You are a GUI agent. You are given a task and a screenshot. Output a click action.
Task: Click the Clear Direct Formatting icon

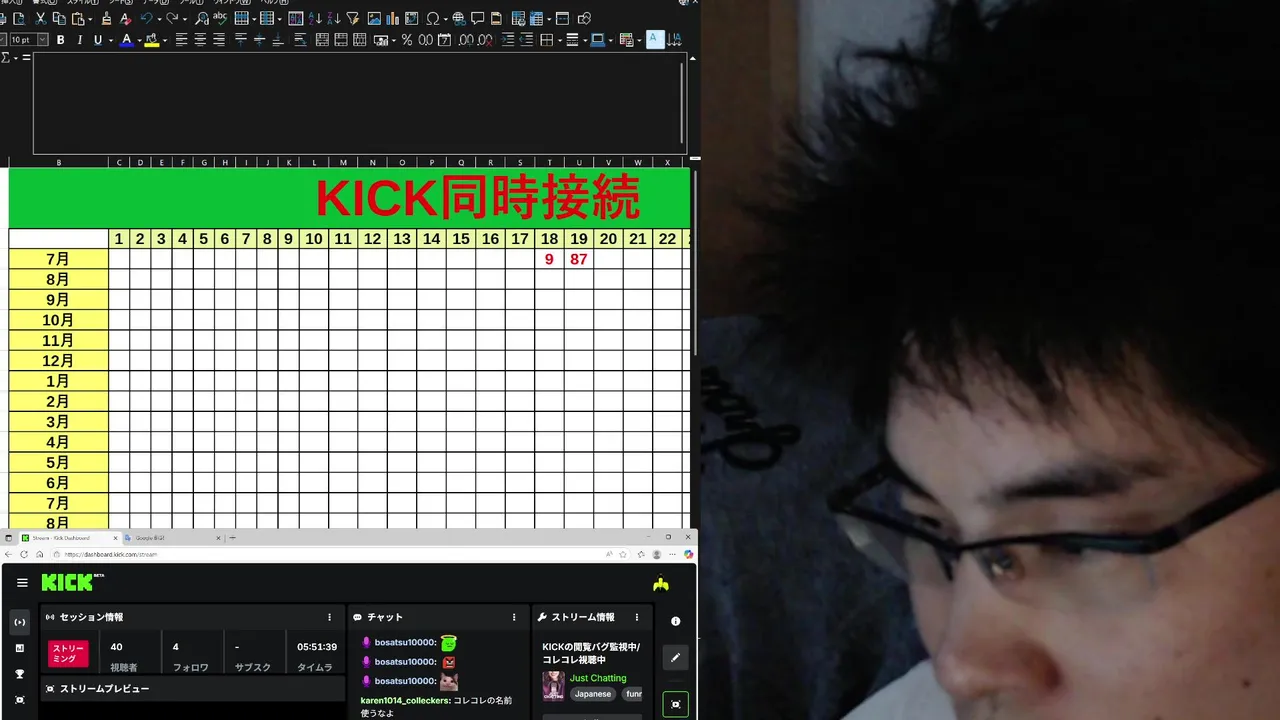(125, 19)
